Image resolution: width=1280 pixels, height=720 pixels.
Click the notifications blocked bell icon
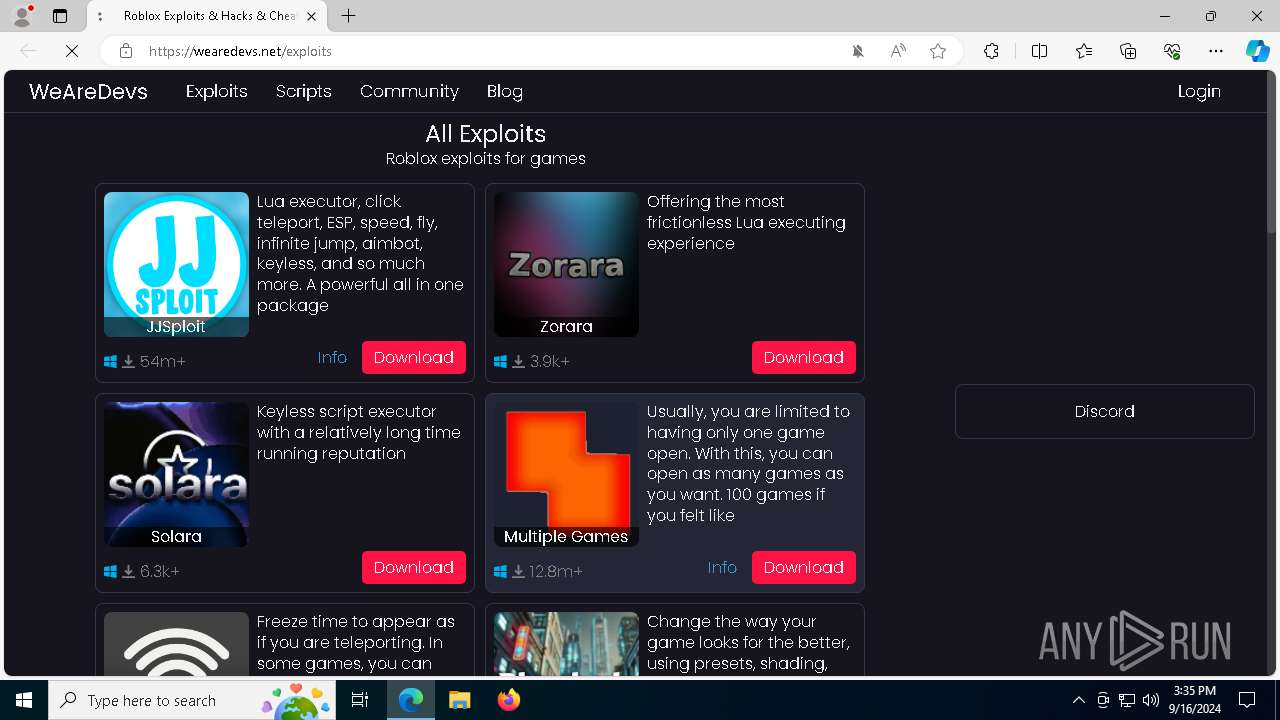pos(858,51)
